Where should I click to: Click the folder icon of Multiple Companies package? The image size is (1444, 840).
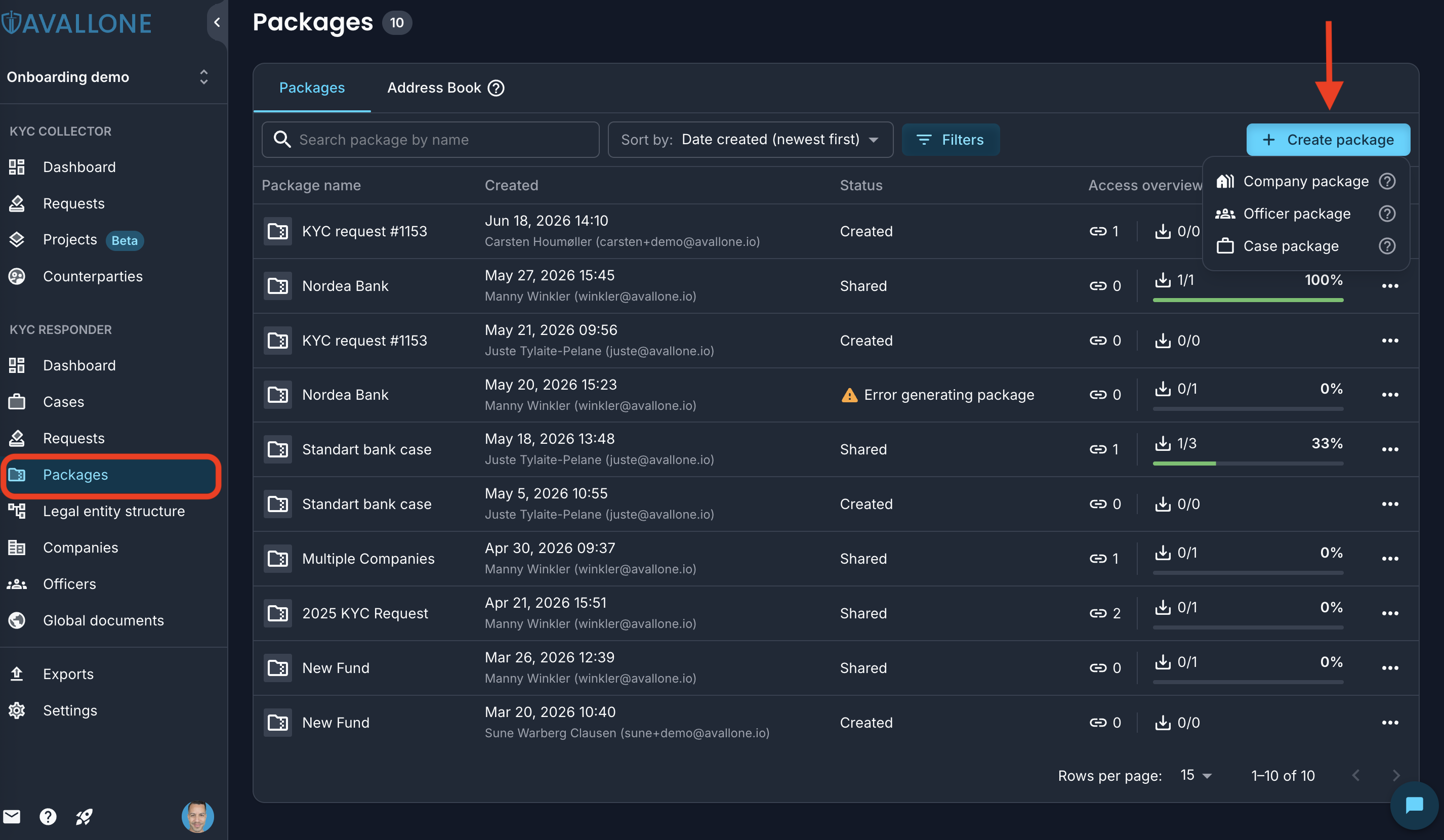[278, 559]
